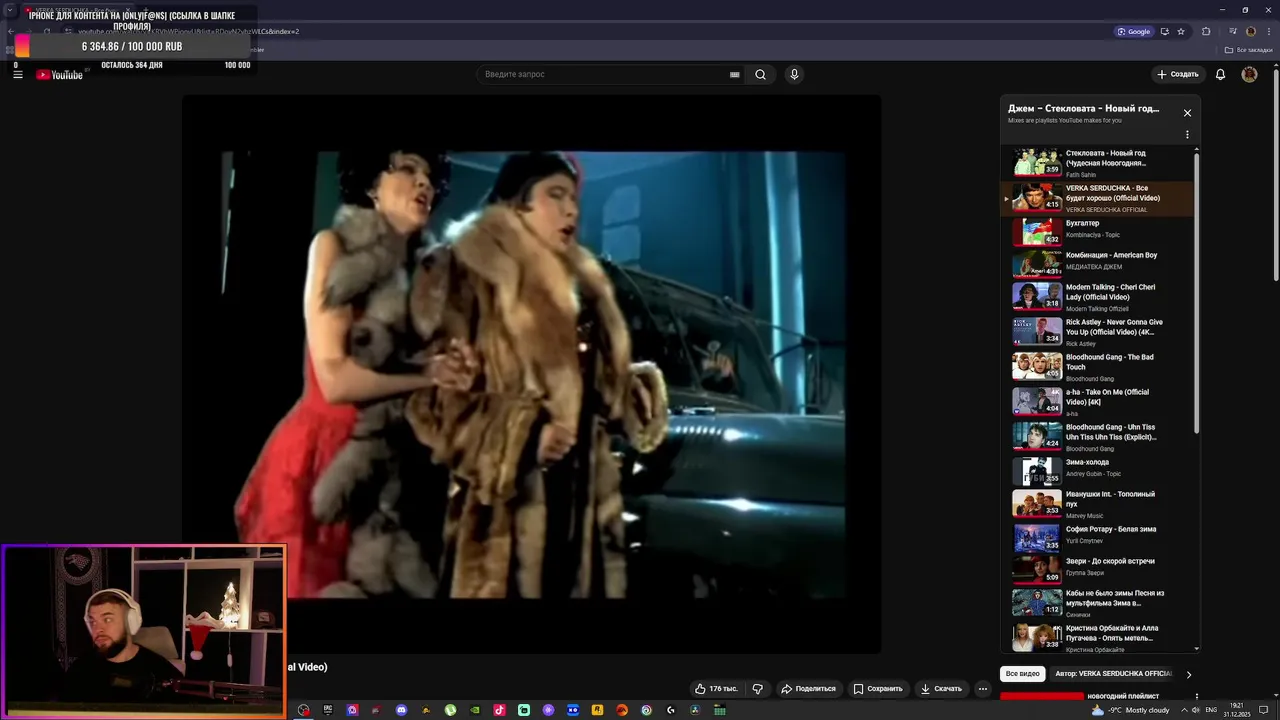Open София Ротару - Белая зима

coord(1097,538)
